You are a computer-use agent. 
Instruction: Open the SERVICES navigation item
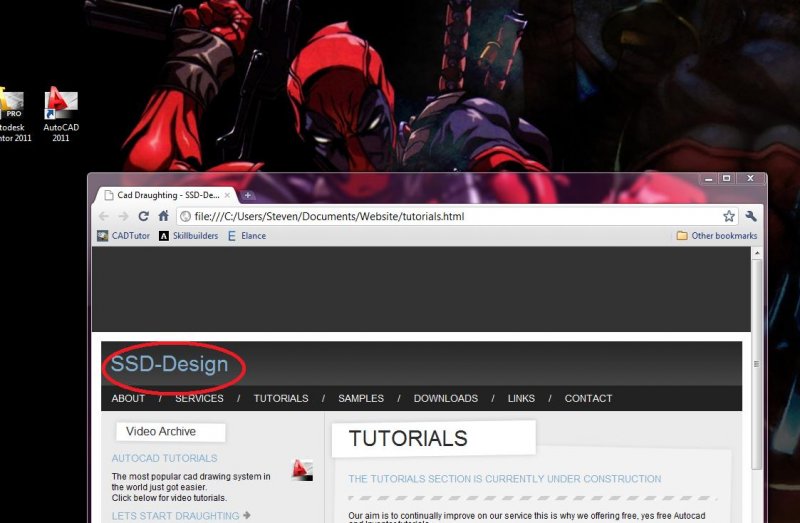click(x=199, y=399)
